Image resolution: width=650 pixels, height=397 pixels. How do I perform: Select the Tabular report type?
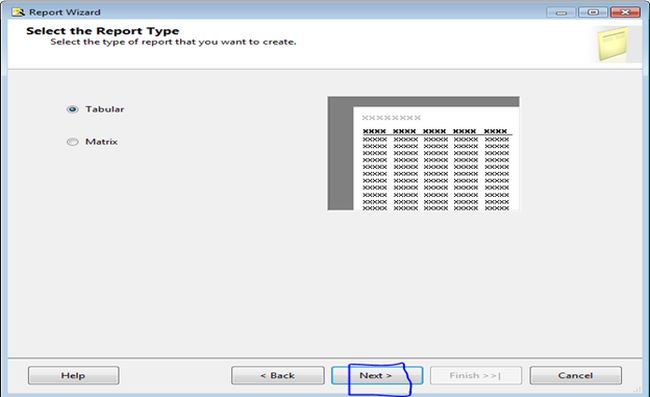coord(73,109)
